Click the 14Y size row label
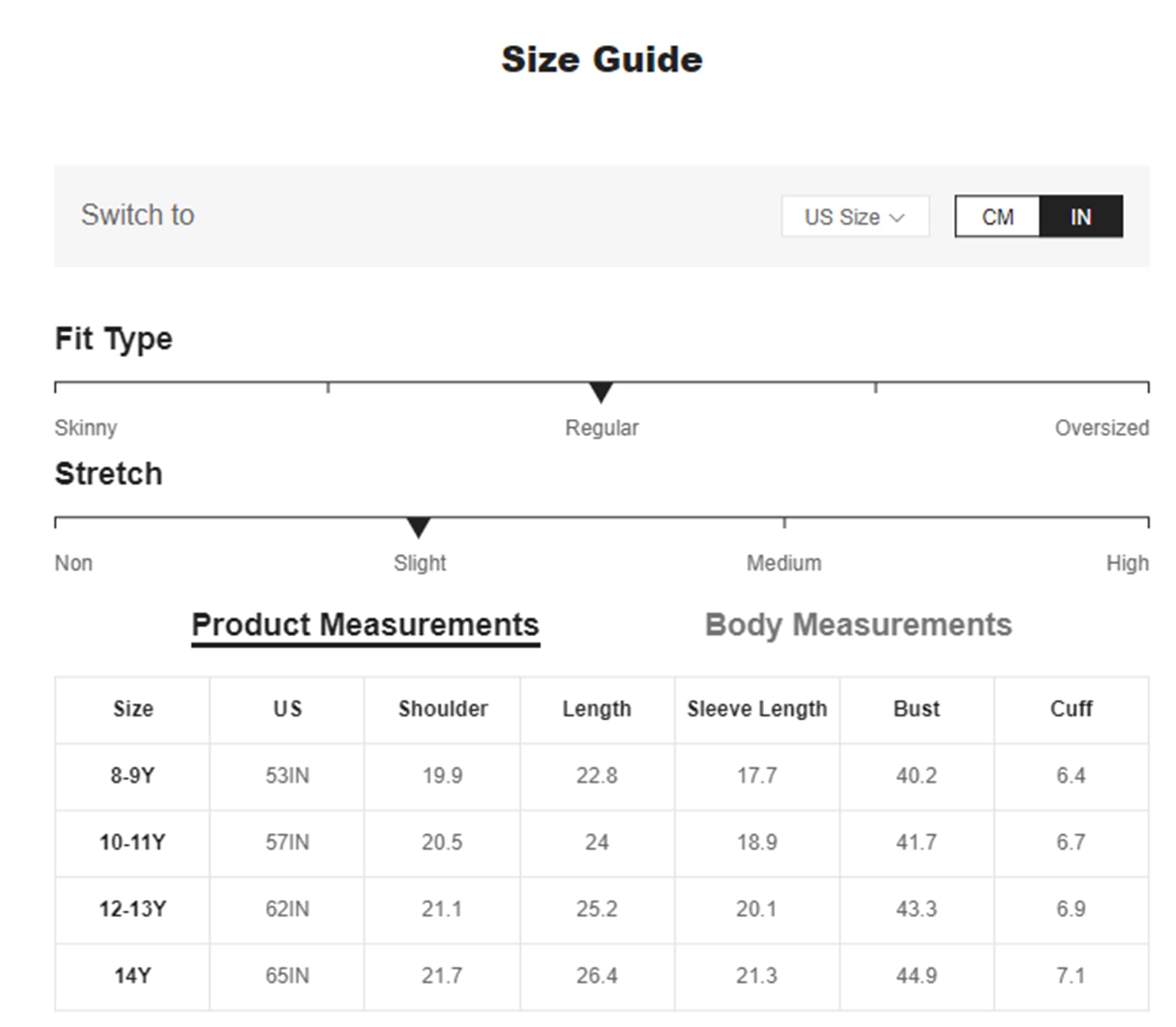This screenshot has height=1027, width=1176. (132, 976)
